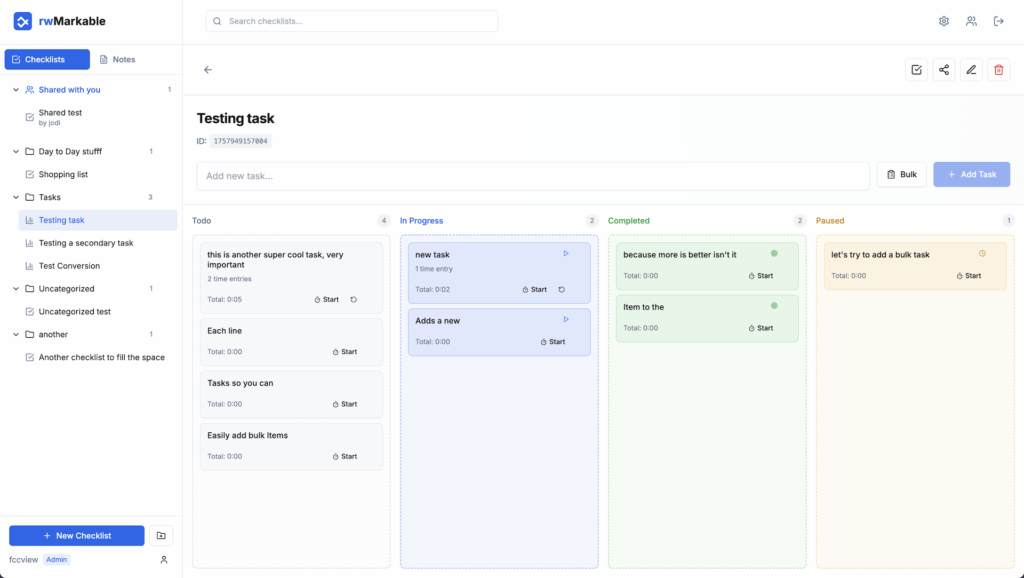The image size is (1024, 578).
Task: Switch to the Notes tab
Action: (116, 60)
